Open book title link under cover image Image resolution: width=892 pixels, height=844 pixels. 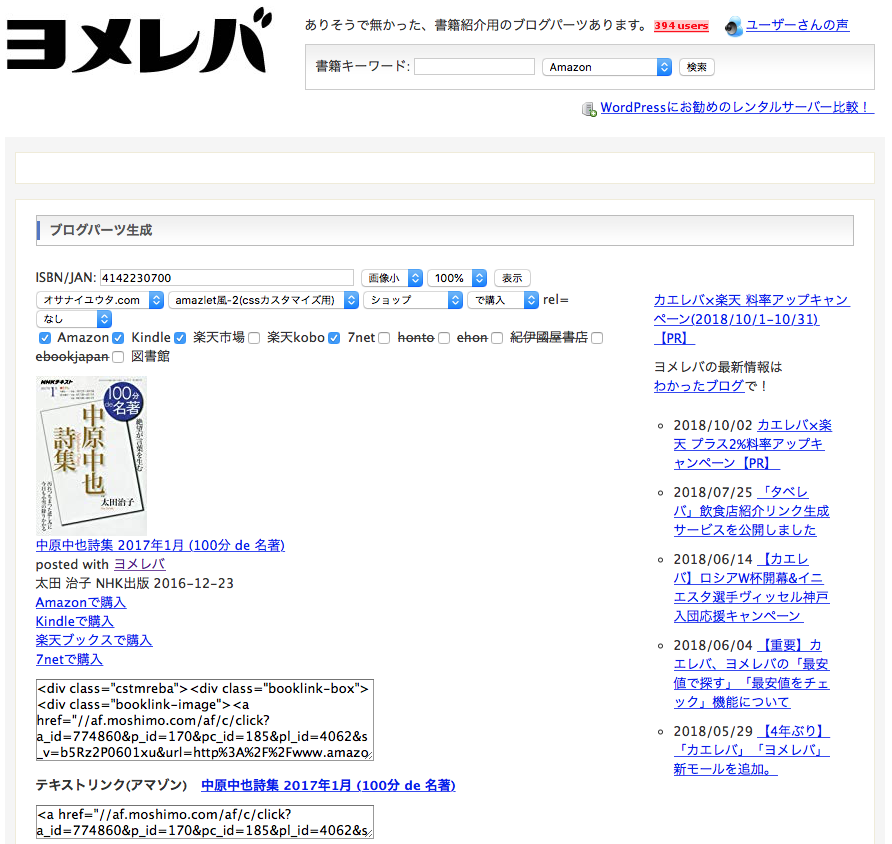click(x=160, y=545)
